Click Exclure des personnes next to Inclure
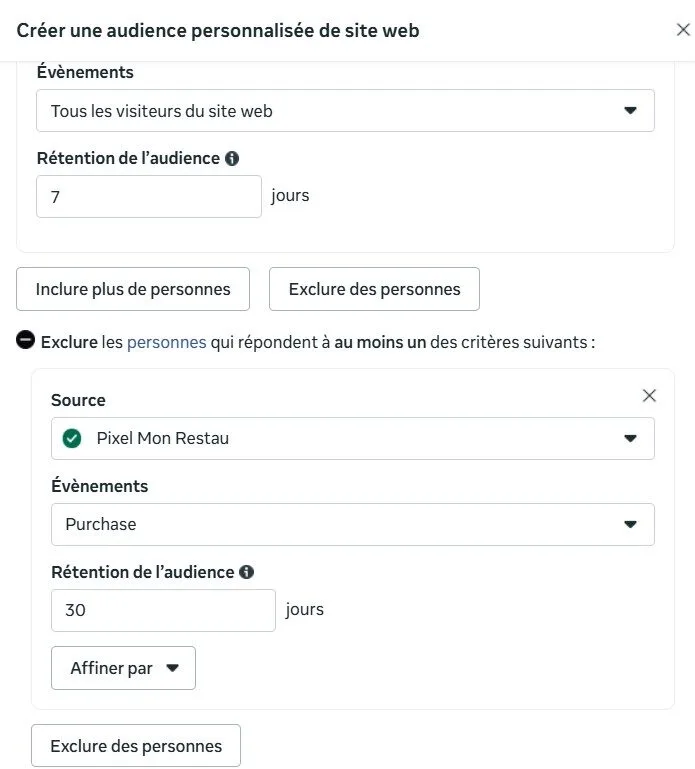Image resolution: width=695 pixels, height=769 pixels. (374, 289)
